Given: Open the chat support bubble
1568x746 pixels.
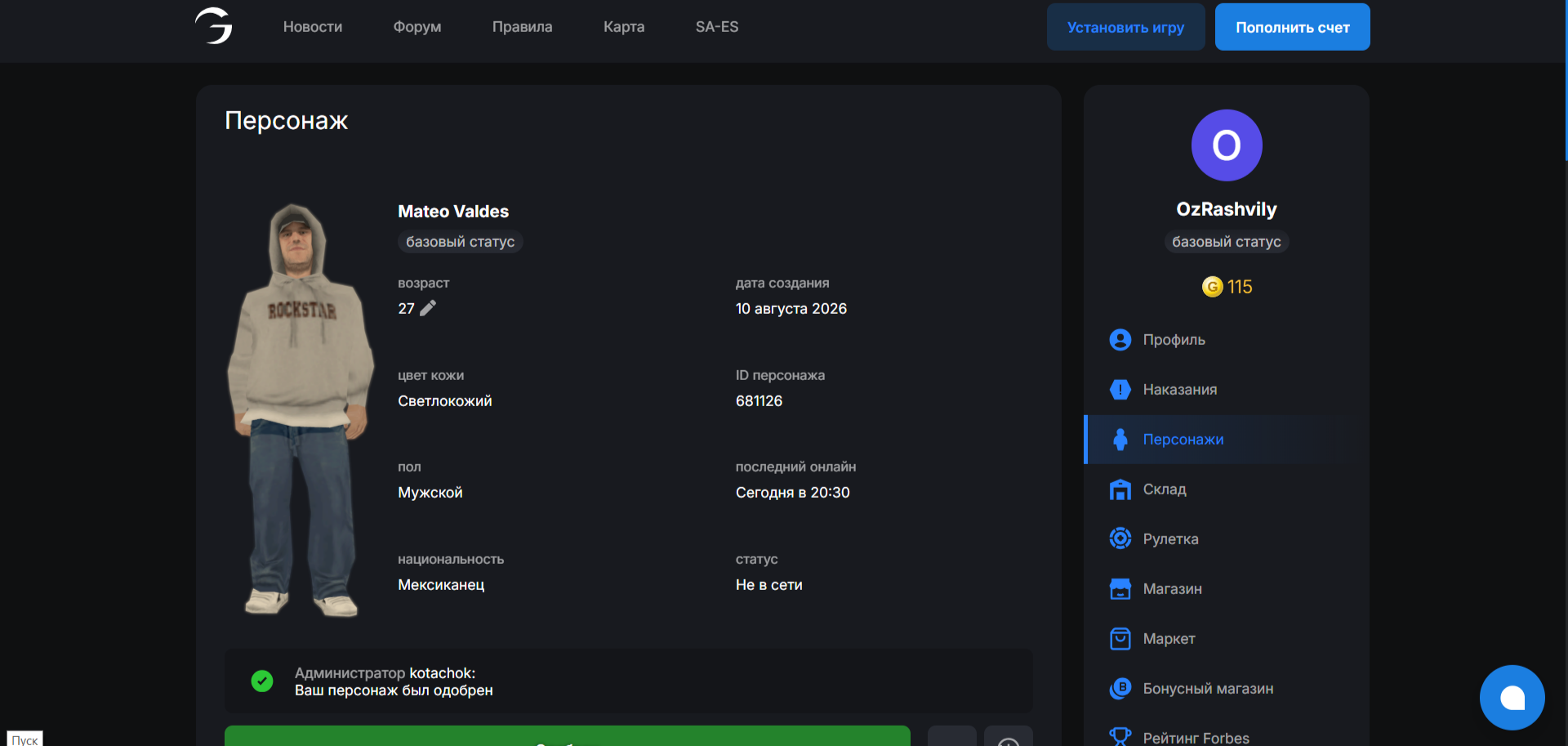Looking at the screenshot, I should point(1512,698).
